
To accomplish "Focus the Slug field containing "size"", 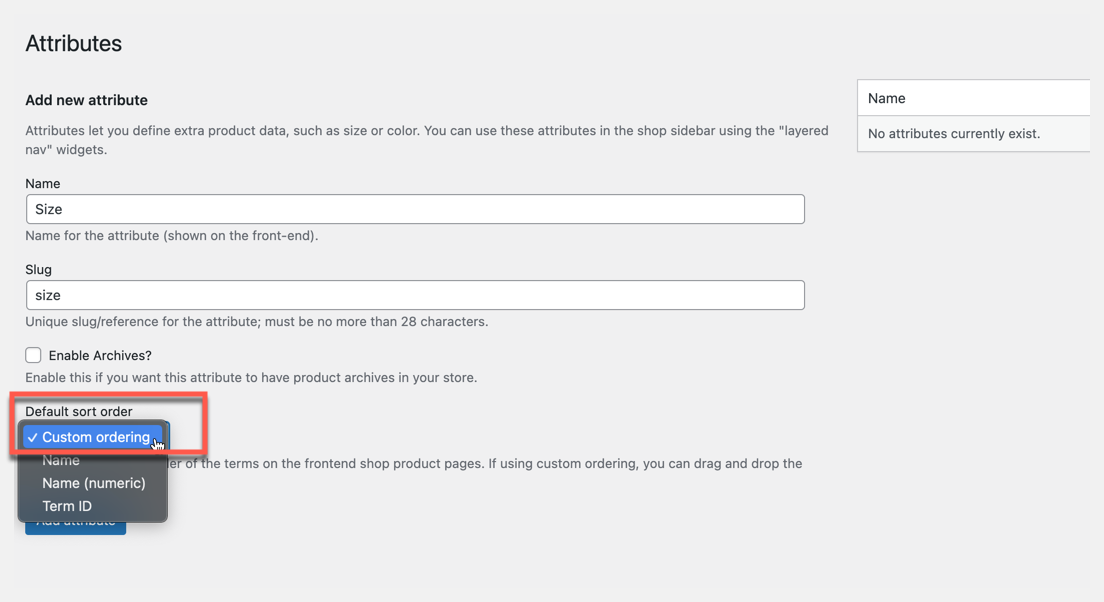I will [415, 295].
